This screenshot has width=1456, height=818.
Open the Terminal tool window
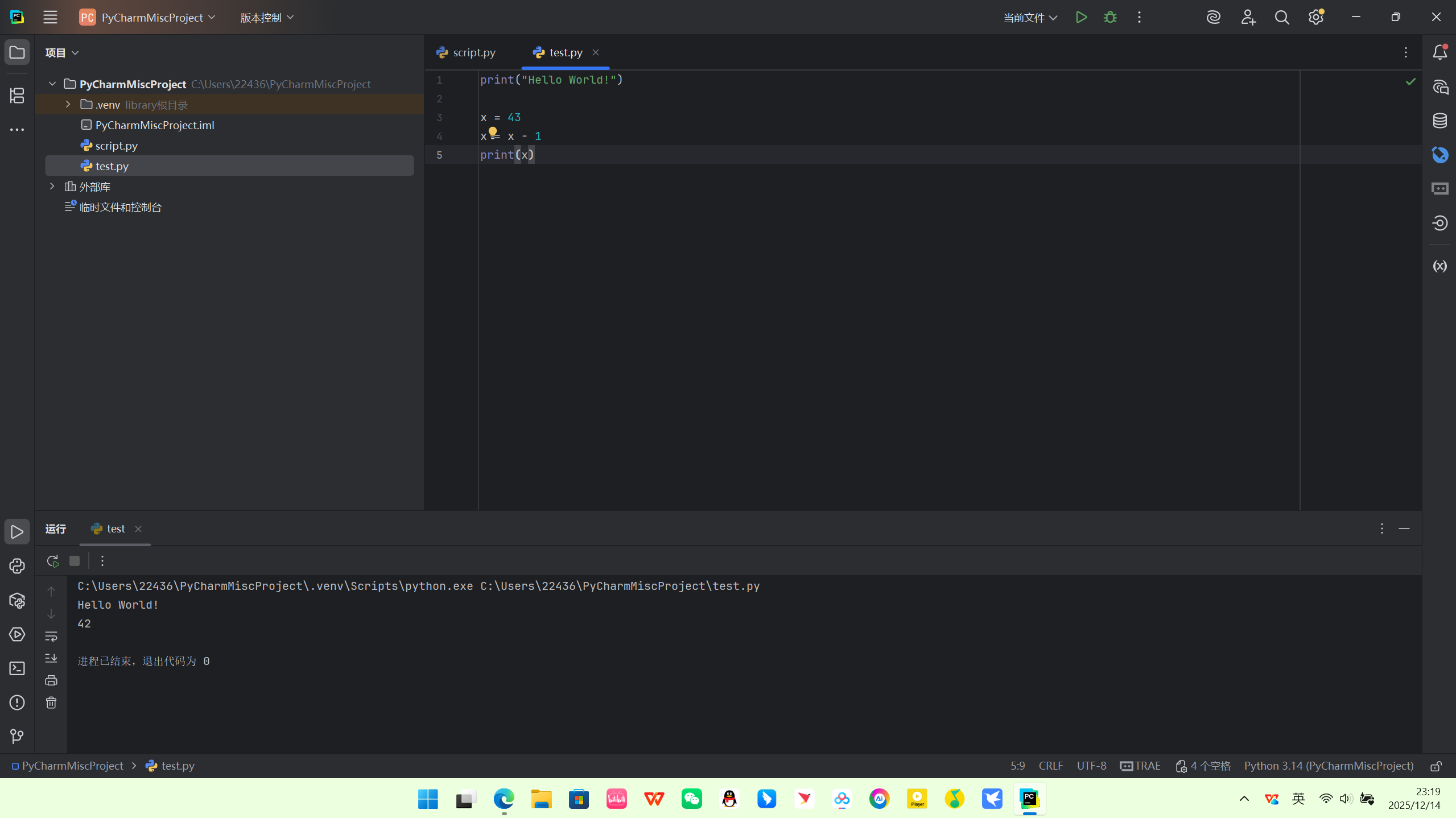[17, 668]
